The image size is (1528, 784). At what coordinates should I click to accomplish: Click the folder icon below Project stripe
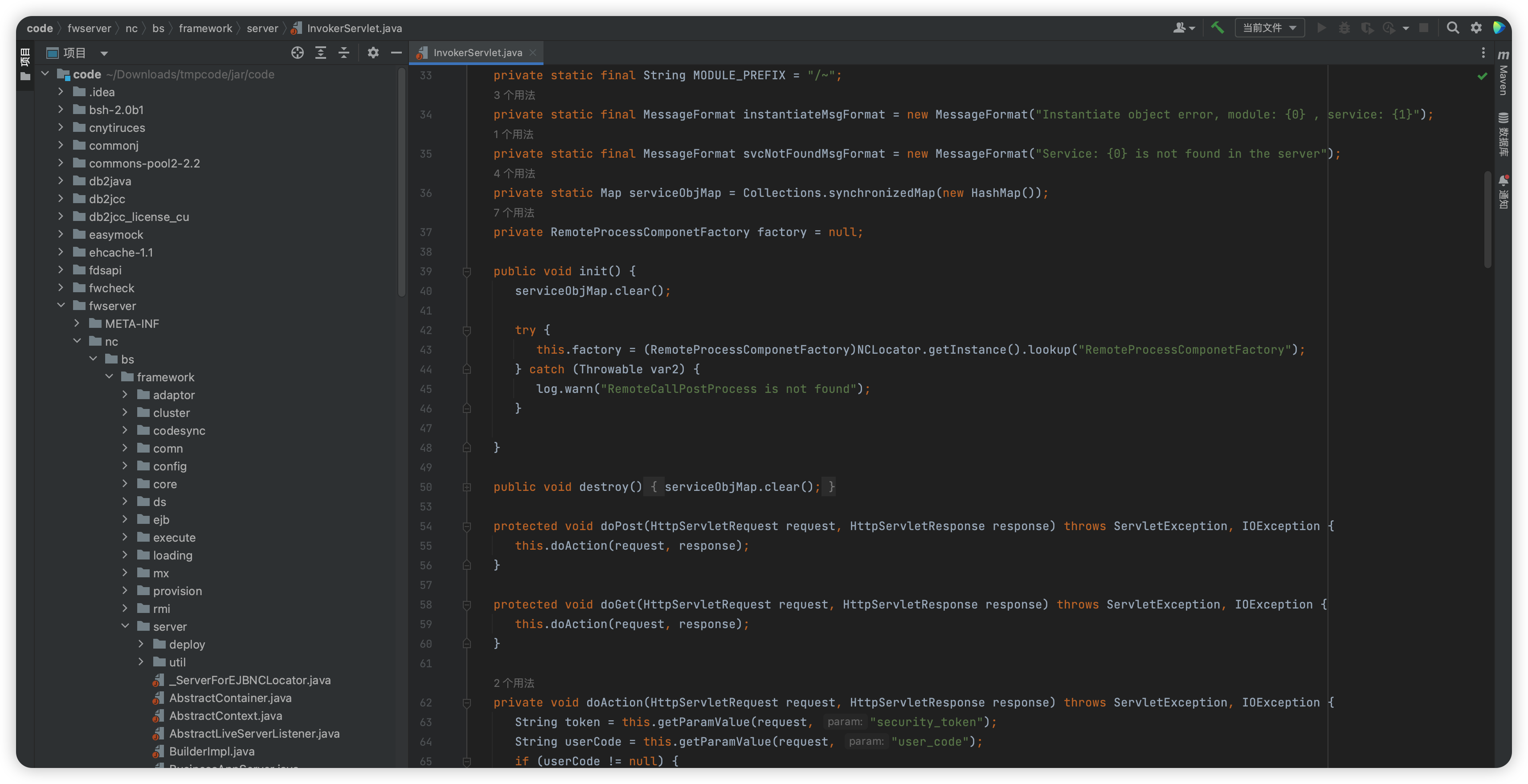coord(25,77)
